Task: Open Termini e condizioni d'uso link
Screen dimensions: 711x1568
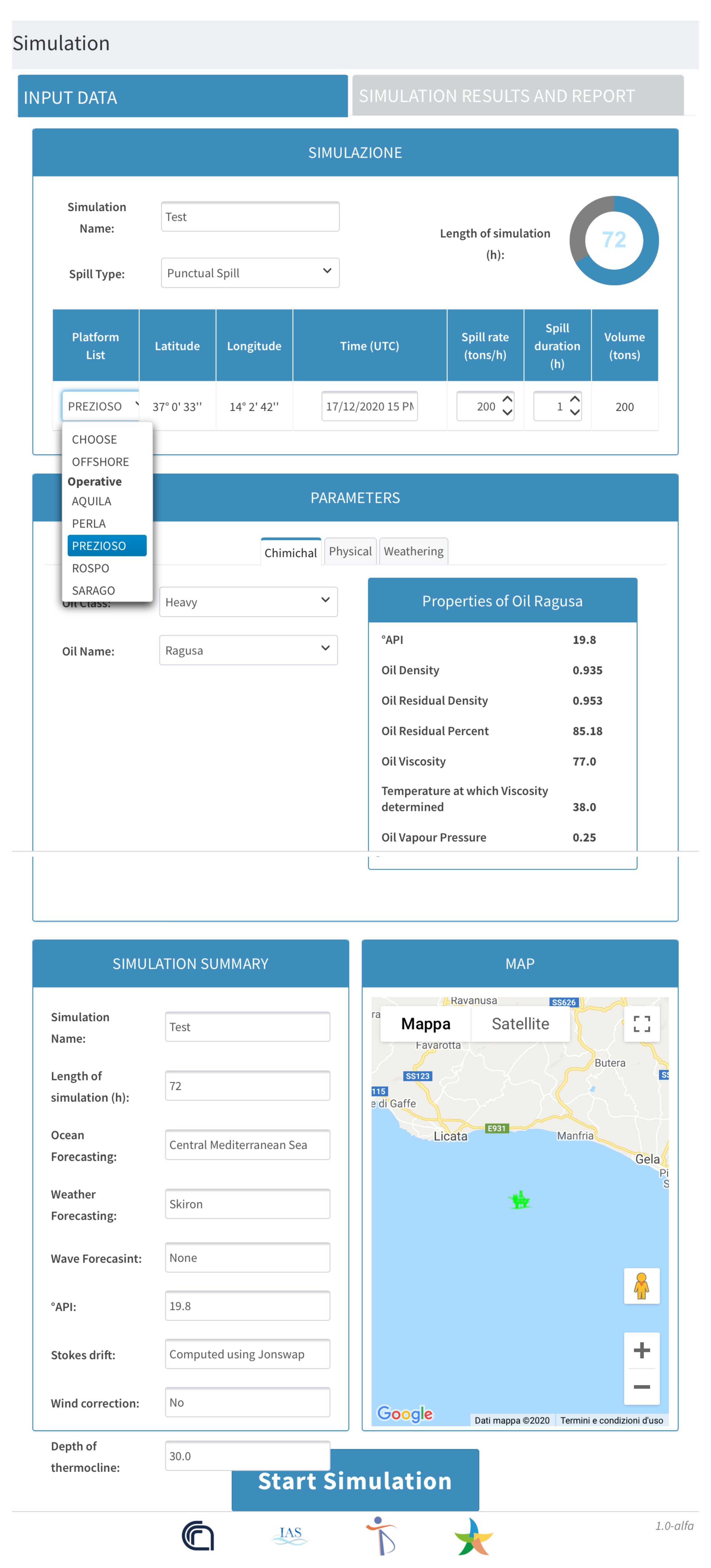Action: pyautogui.click(x=611, y=1420)
